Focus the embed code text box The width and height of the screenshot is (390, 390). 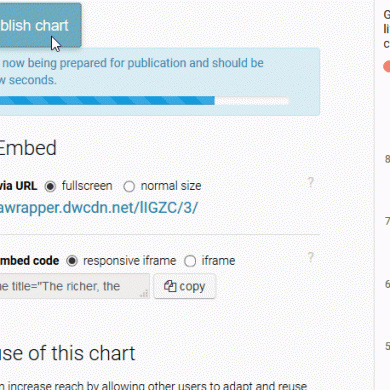click(x=75, y=286)
